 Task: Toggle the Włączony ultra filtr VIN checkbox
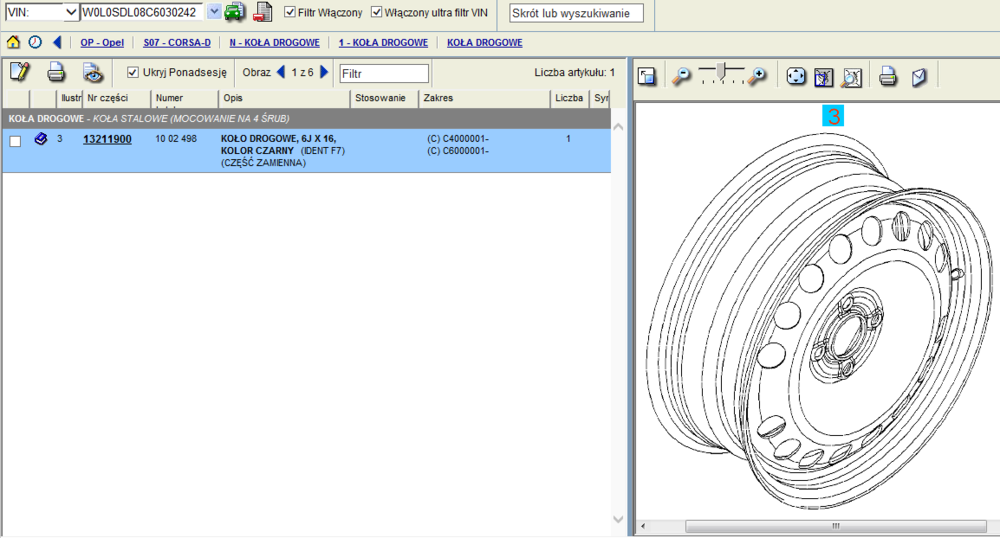377,12
